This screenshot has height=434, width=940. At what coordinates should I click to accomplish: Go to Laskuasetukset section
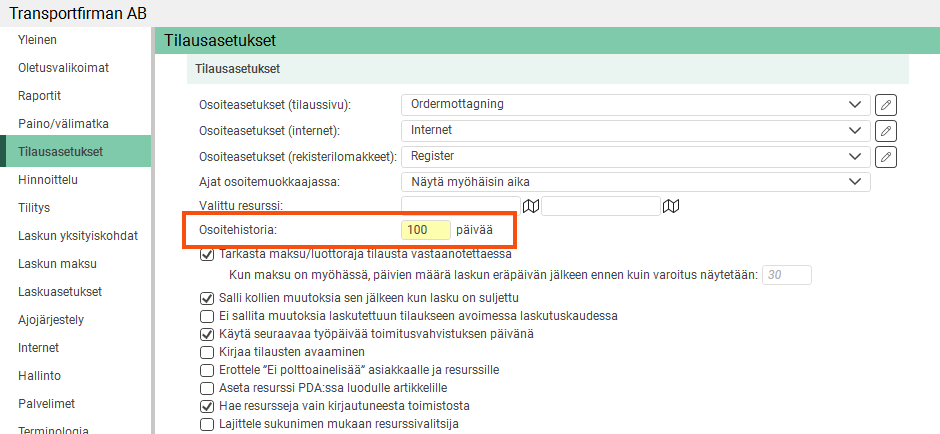pyautogui.click(x=61, y=292)
